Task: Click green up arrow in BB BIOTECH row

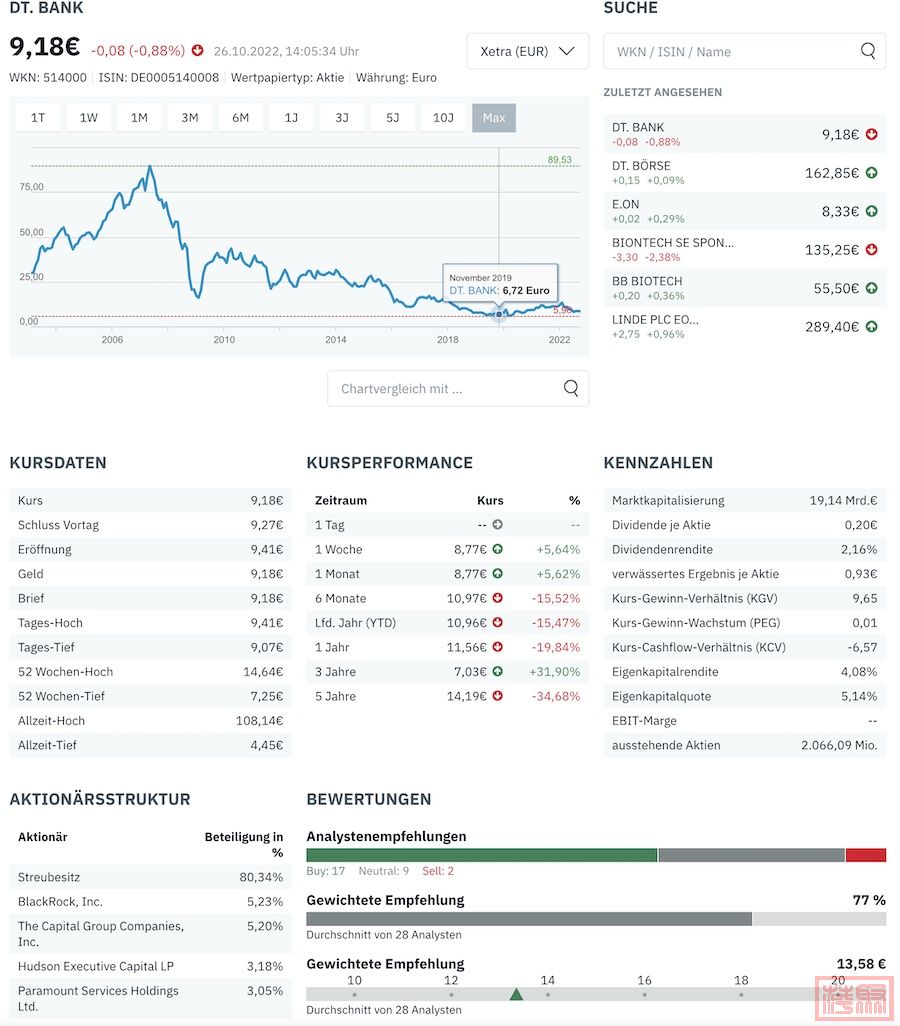Action: (871, 288)
